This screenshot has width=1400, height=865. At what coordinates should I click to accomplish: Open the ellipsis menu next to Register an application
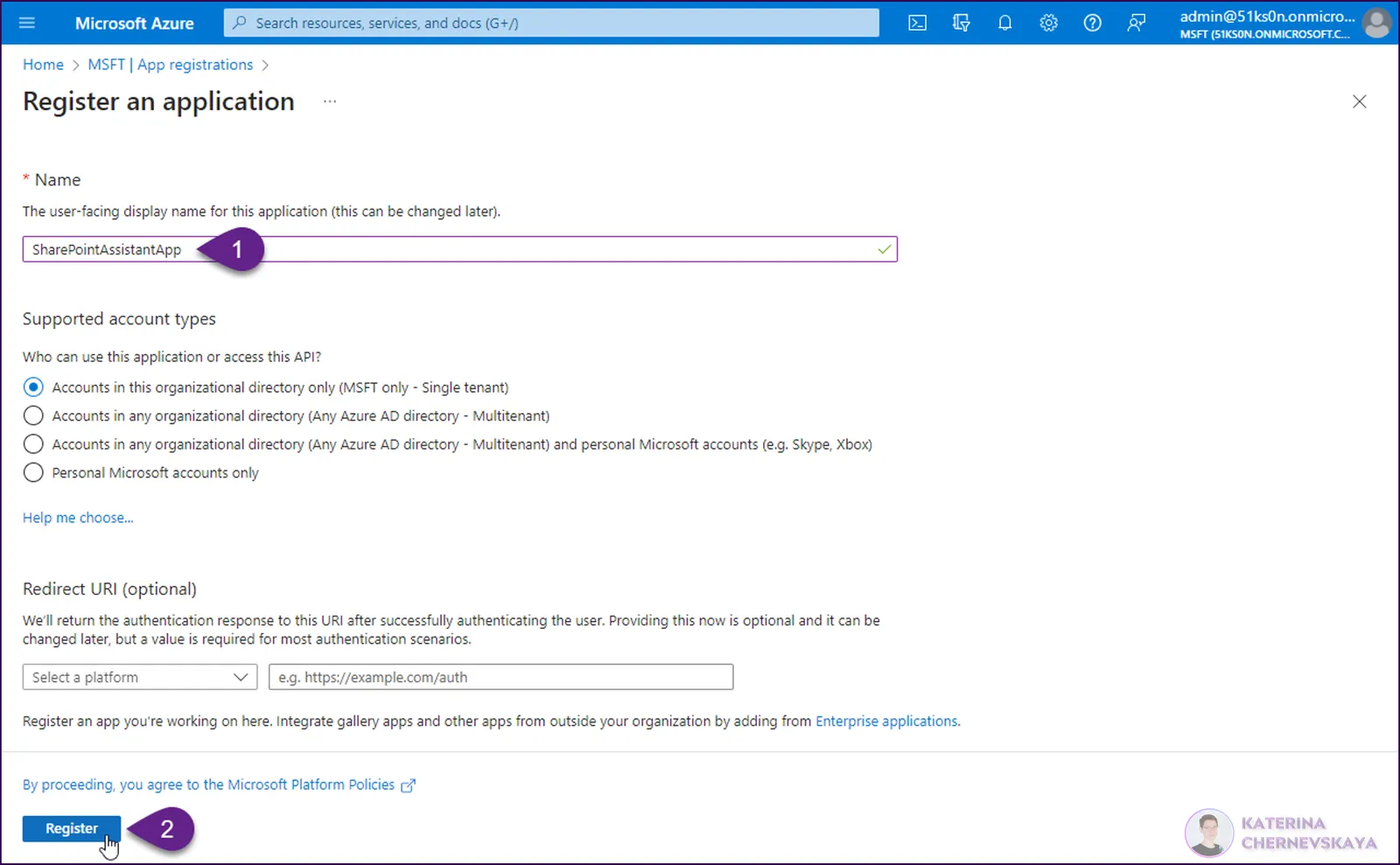click(330, 101)
